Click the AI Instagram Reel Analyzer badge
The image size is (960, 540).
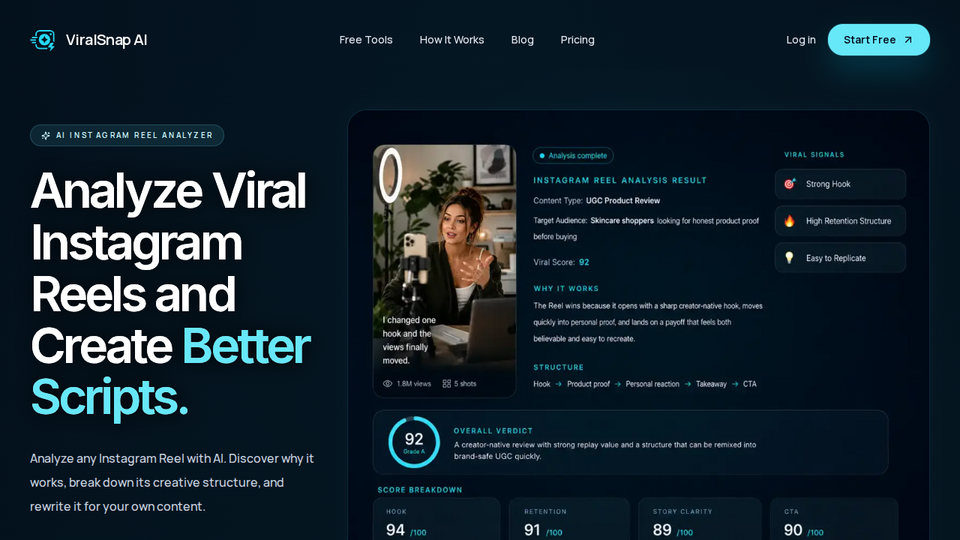pyautogui.click(x=127, y=135)
